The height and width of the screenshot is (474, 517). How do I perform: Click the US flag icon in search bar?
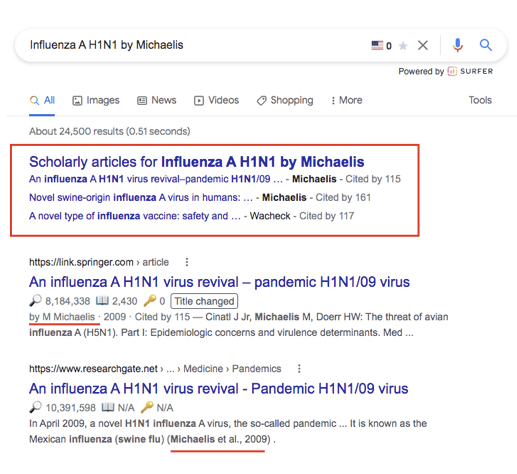point(377,45)
